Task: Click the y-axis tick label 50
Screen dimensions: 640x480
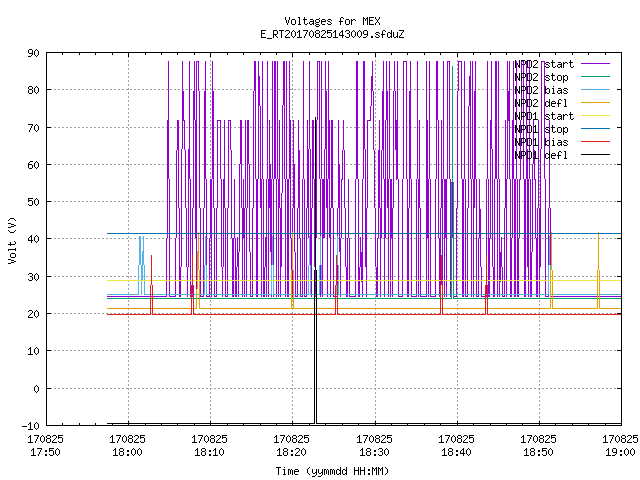Action: [x=33, y=202]
